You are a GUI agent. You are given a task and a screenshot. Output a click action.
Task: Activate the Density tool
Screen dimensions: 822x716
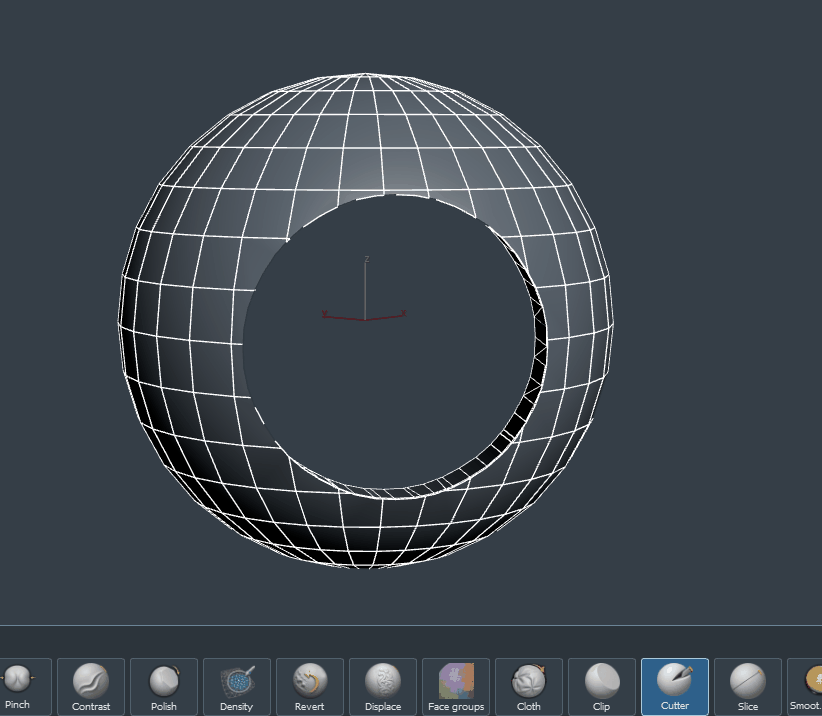[x=236, y=687]
